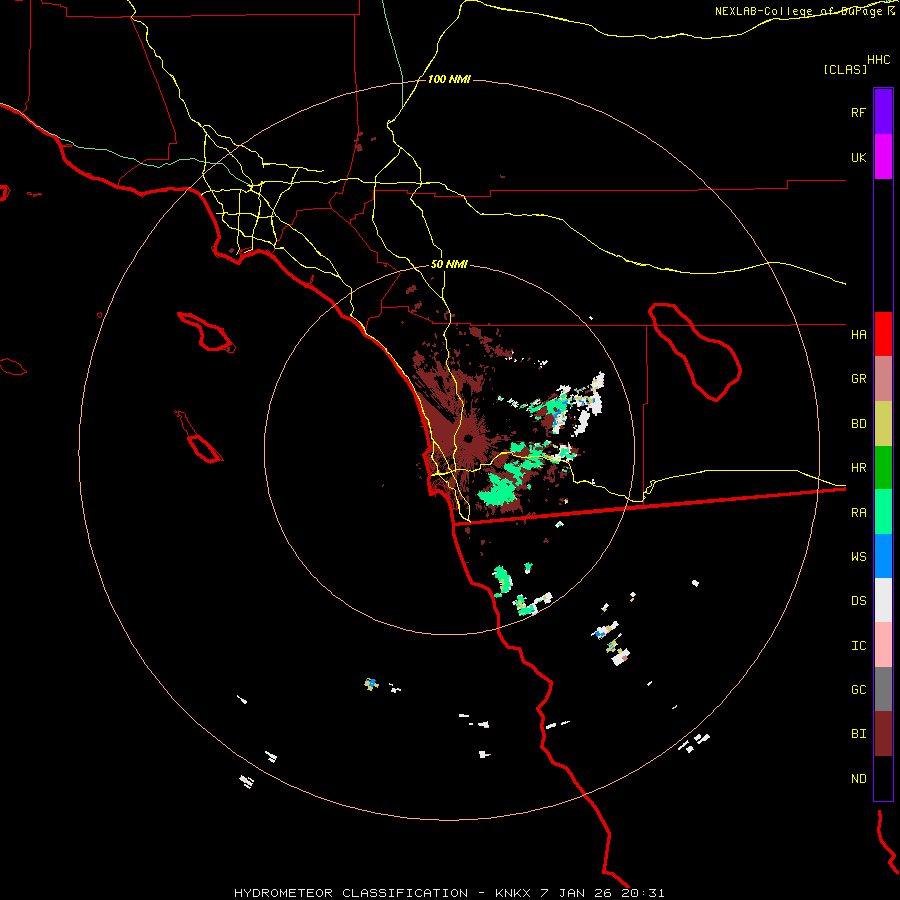Image resolution: width=900 pixels, height=900 pixels.
Task: Click the GR legend label text
Action: tap(858, 379)
